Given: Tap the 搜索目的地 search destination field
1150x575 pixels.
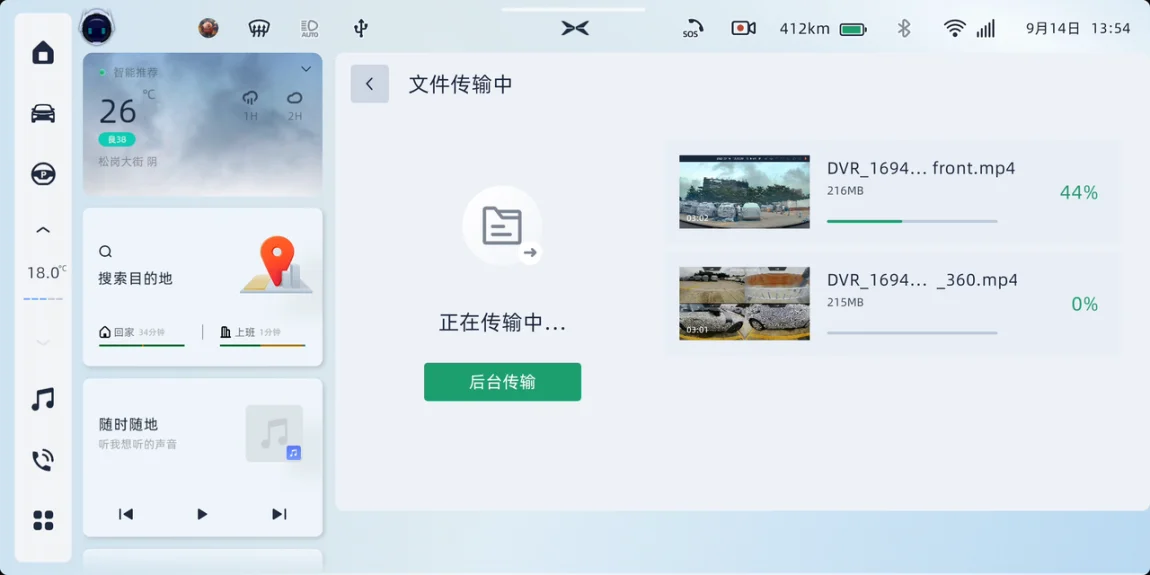Looking at the screenshot, I should [136, 278].
